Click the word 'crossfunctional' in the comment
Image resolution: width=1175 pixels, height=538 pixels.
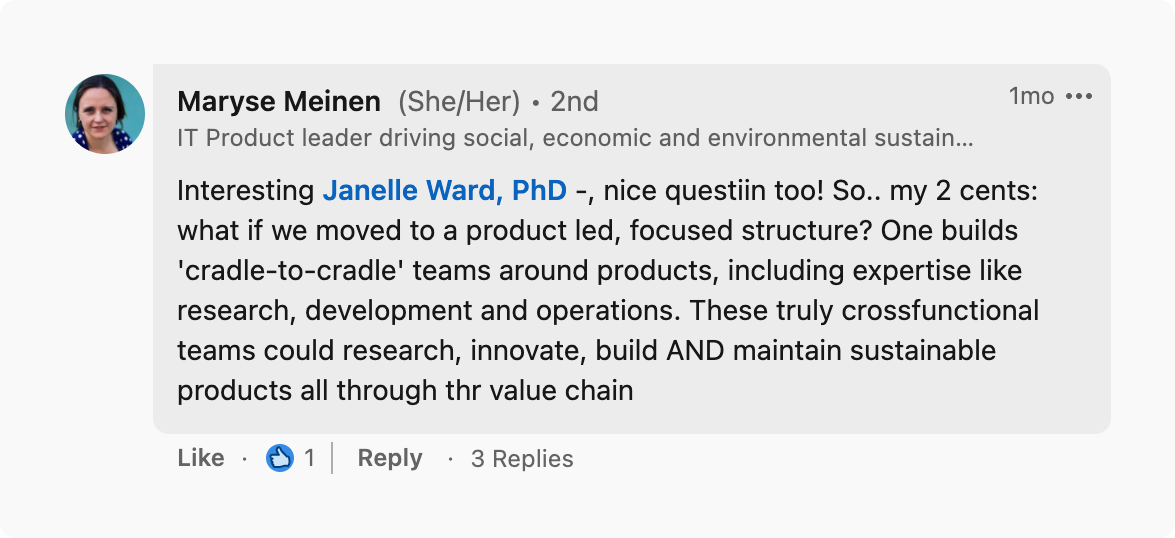coord(940,310)
